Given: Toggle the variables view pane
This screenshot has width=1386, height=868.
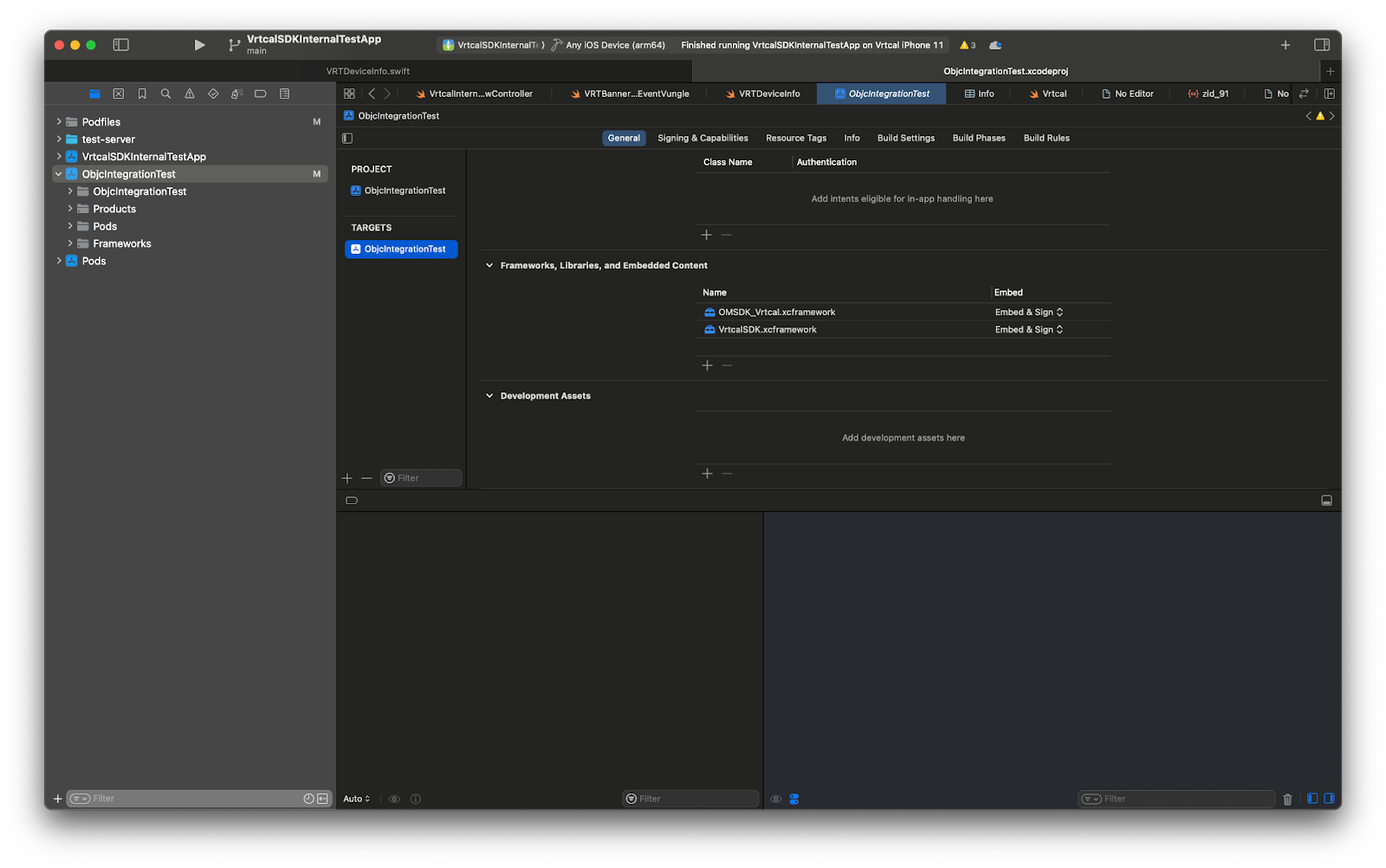Looking at the screenshot, I should 1312,799.
